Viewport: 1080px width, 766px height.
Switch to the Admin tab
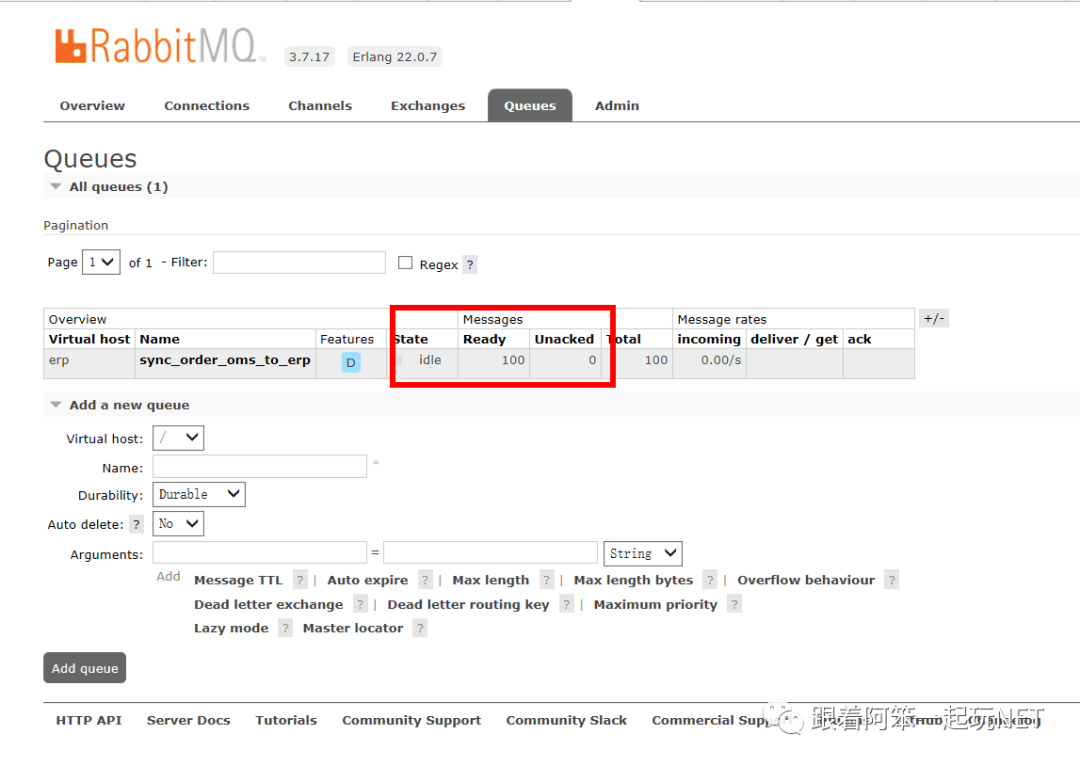pos(617,105)
